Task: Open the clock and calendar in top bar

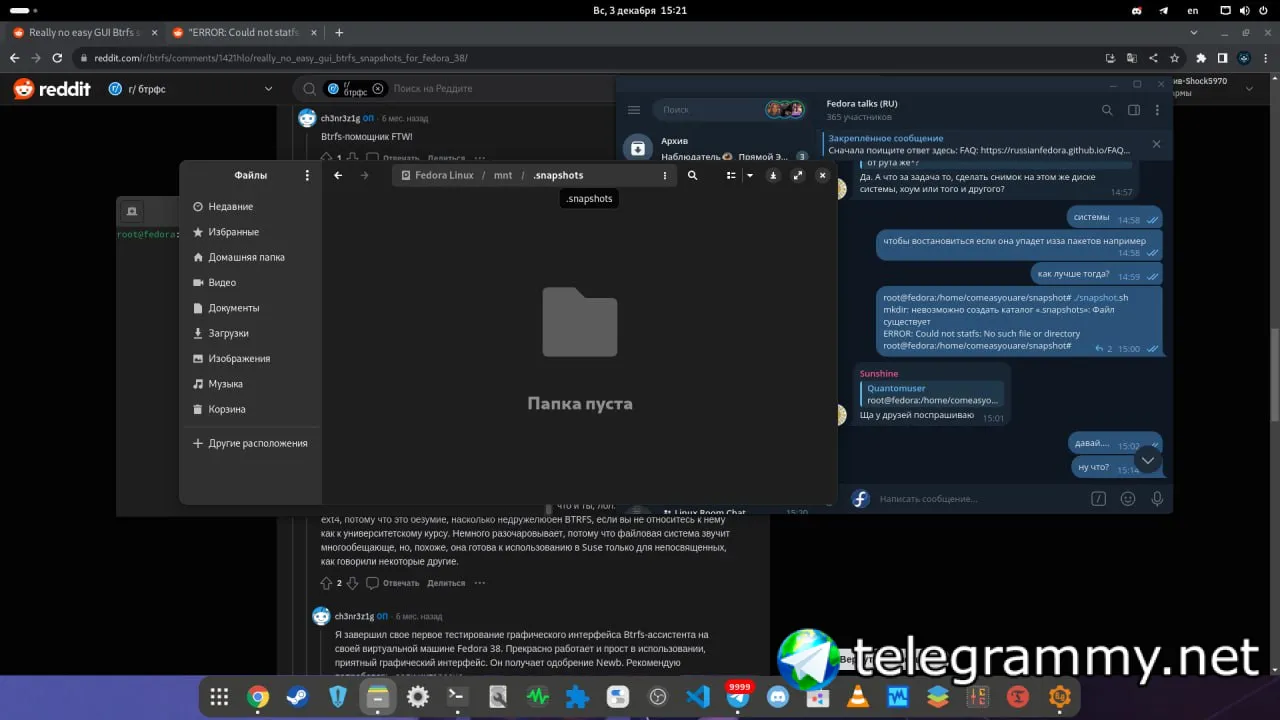Action: (639, 10)
